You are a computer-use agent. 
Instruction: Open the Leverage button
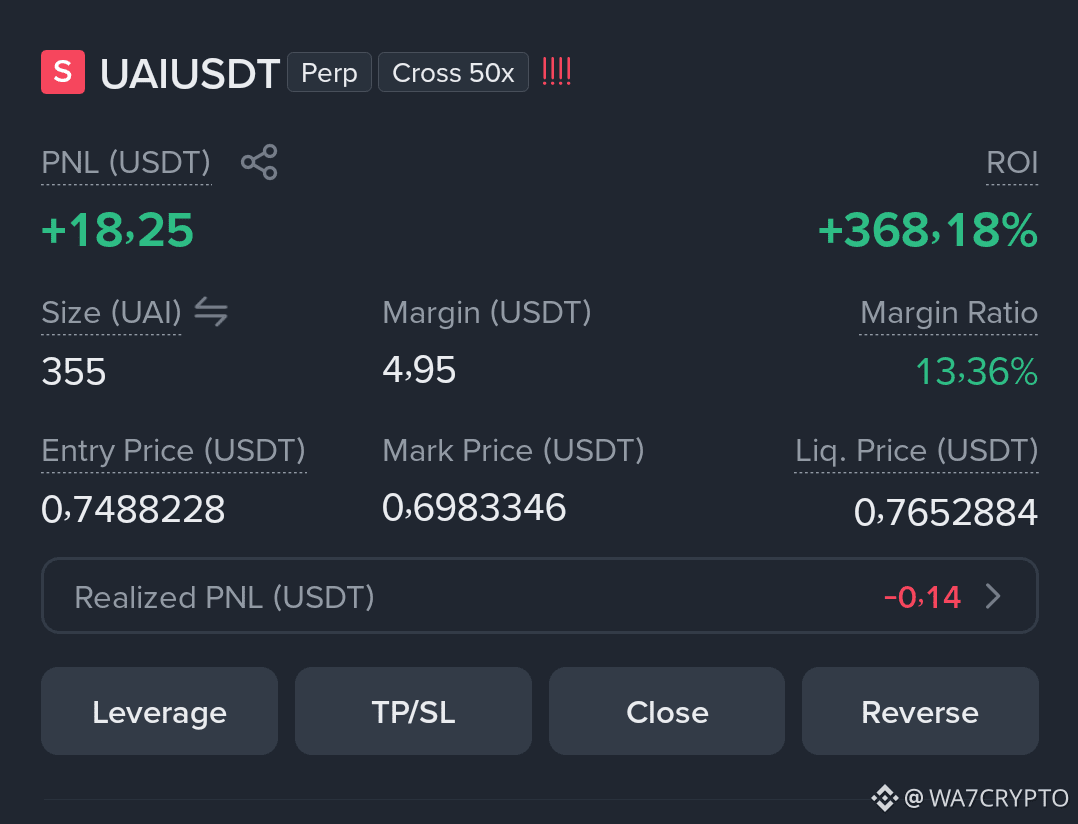[160, 711]
